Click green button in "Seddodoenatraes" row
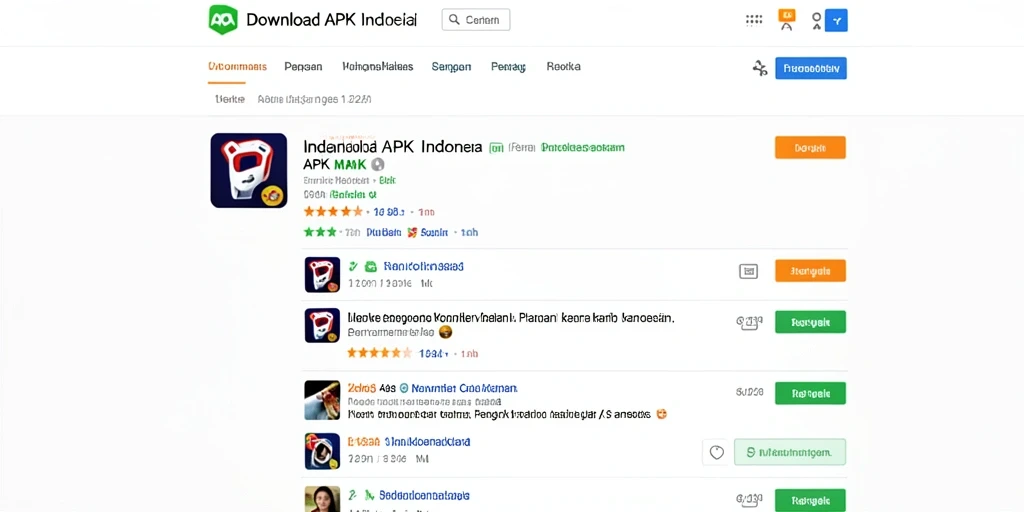This screenshot has height=512, width=1024. pos(810,500)
